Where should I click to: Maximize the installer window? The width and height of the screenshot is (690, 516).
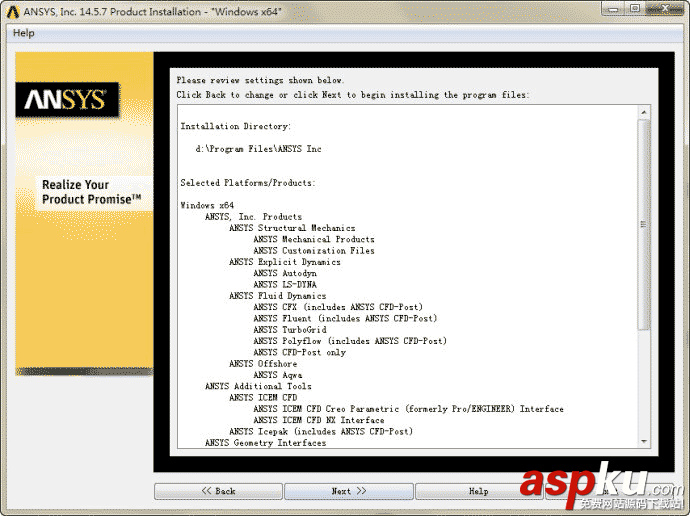coord(635,9)
